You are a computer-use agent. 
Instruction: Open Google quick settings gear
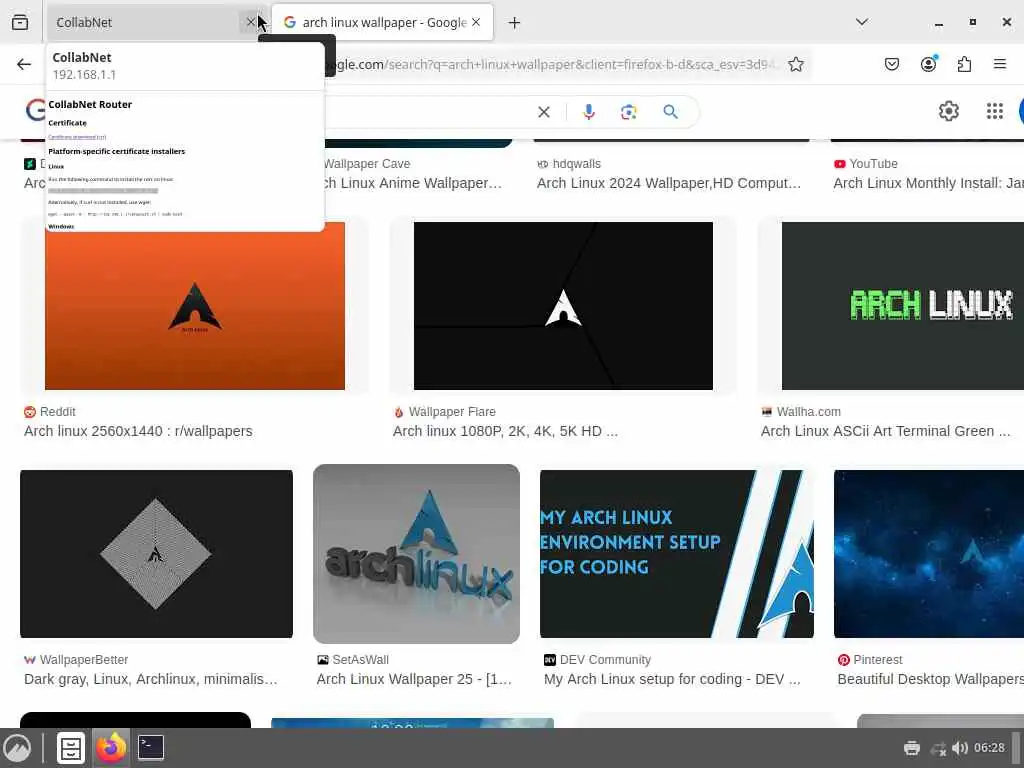(949, 112)
